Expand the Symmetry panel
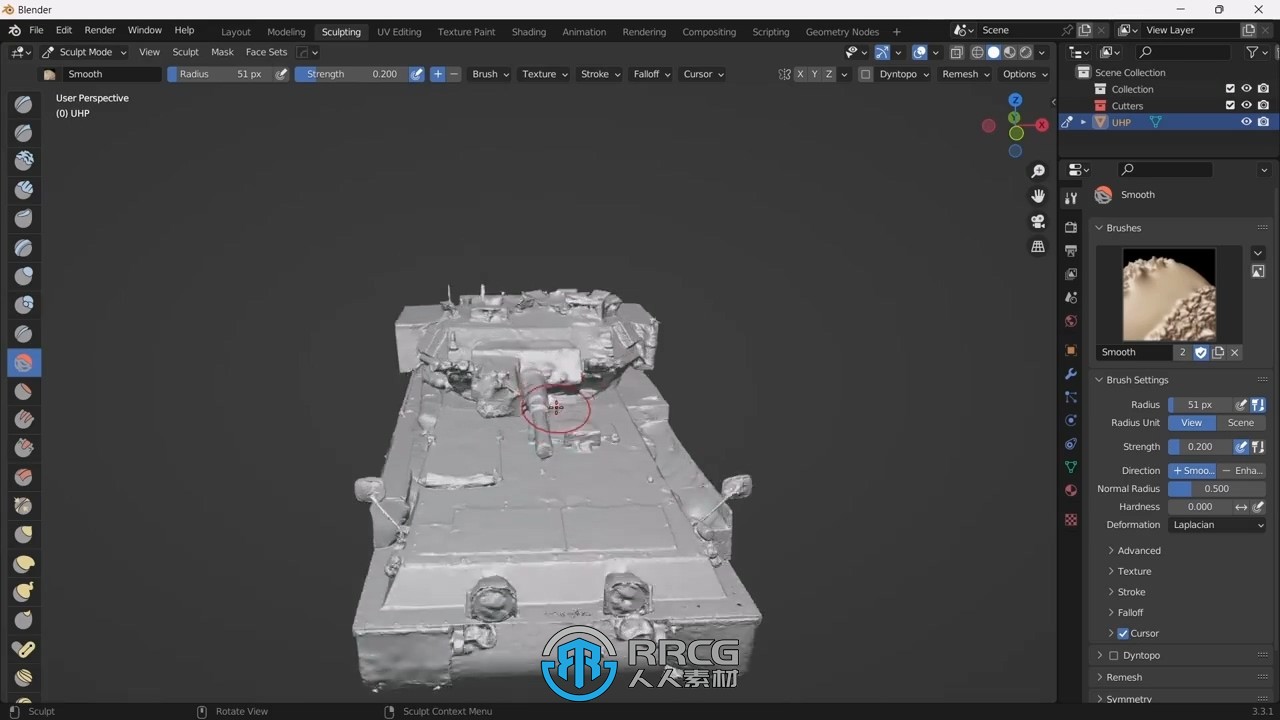Screen dimensions: 1280x720 point(1128,699)
